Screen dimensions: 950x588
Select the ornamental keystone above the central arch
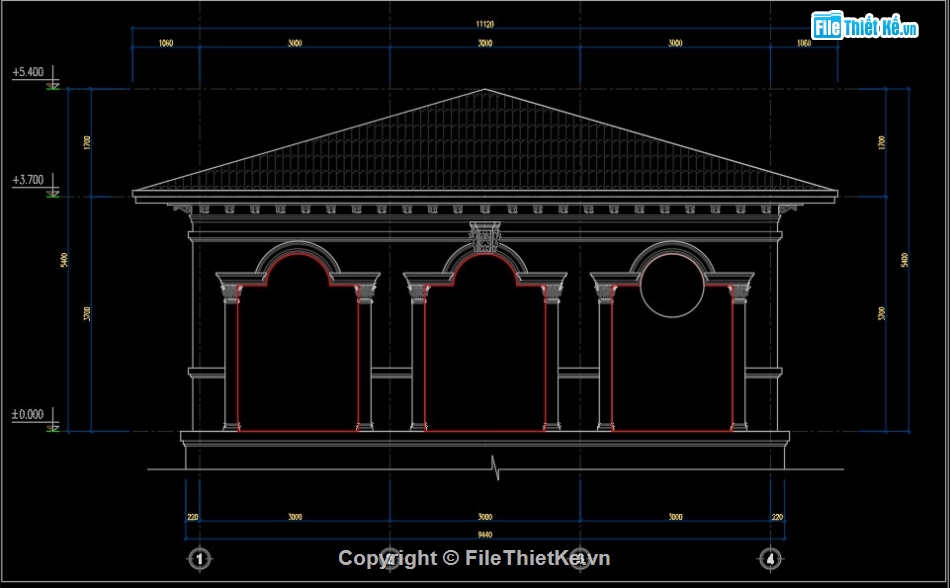[485, 237]
